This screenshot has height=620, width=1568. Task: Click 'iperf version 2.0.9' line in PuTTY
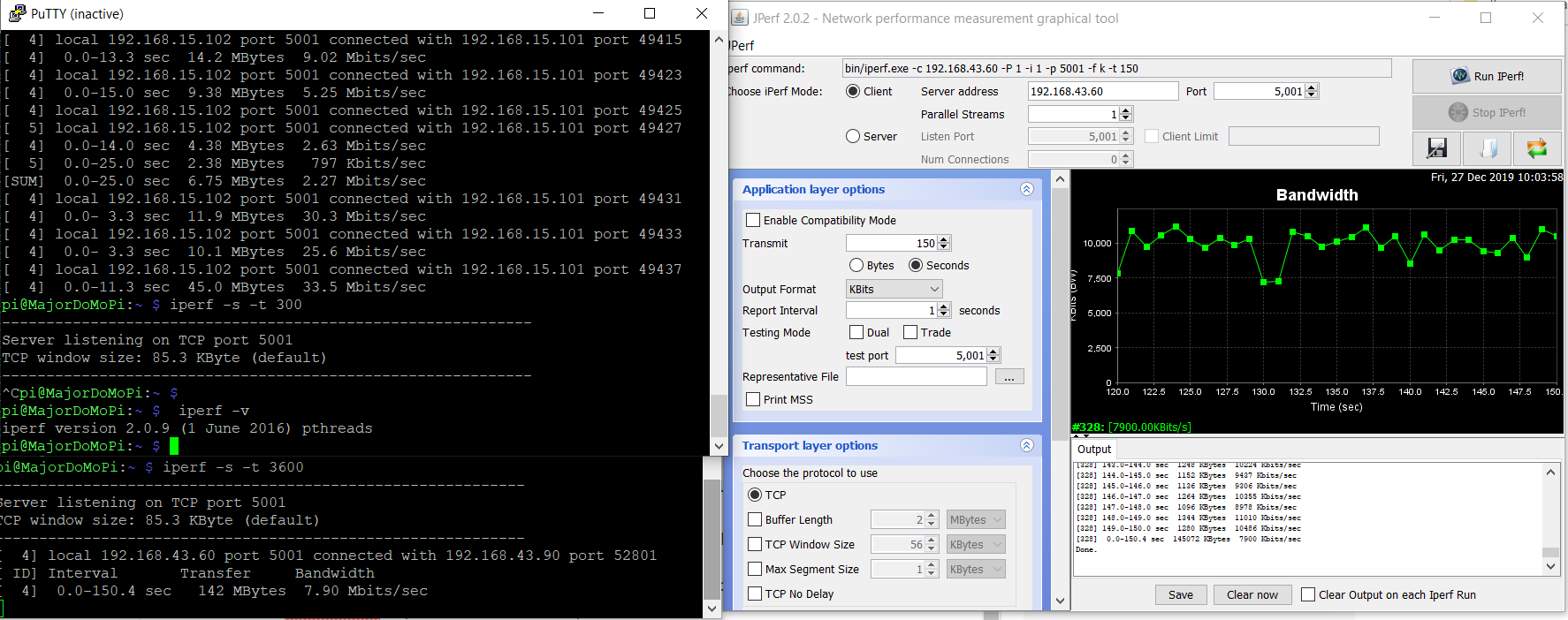coord(186,428)
